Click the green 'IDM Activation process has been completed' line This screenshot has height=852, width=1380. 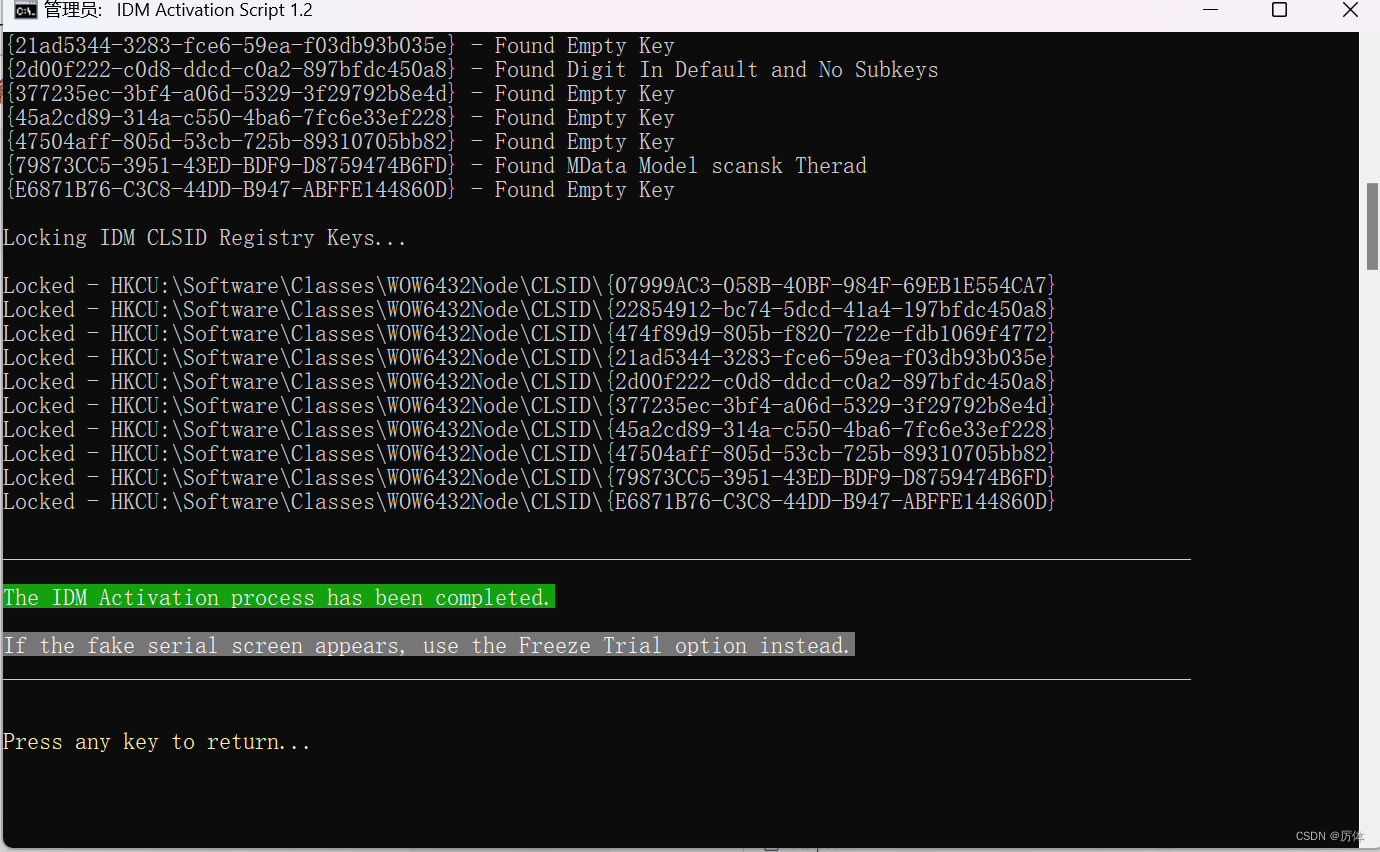278,597
